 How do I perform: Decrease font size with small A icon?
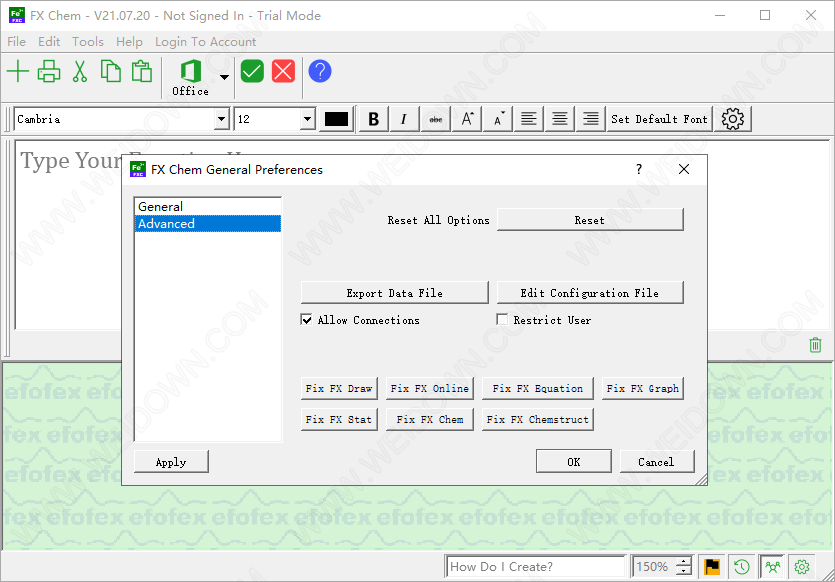point(497,119)
